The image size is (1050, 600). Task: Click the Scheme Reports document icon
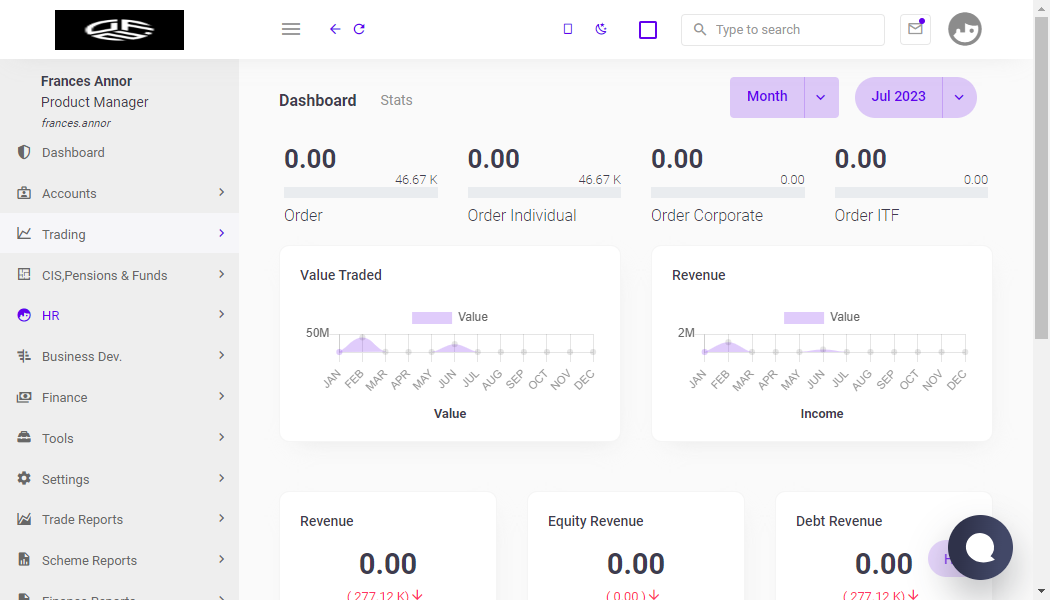[24, 560]
